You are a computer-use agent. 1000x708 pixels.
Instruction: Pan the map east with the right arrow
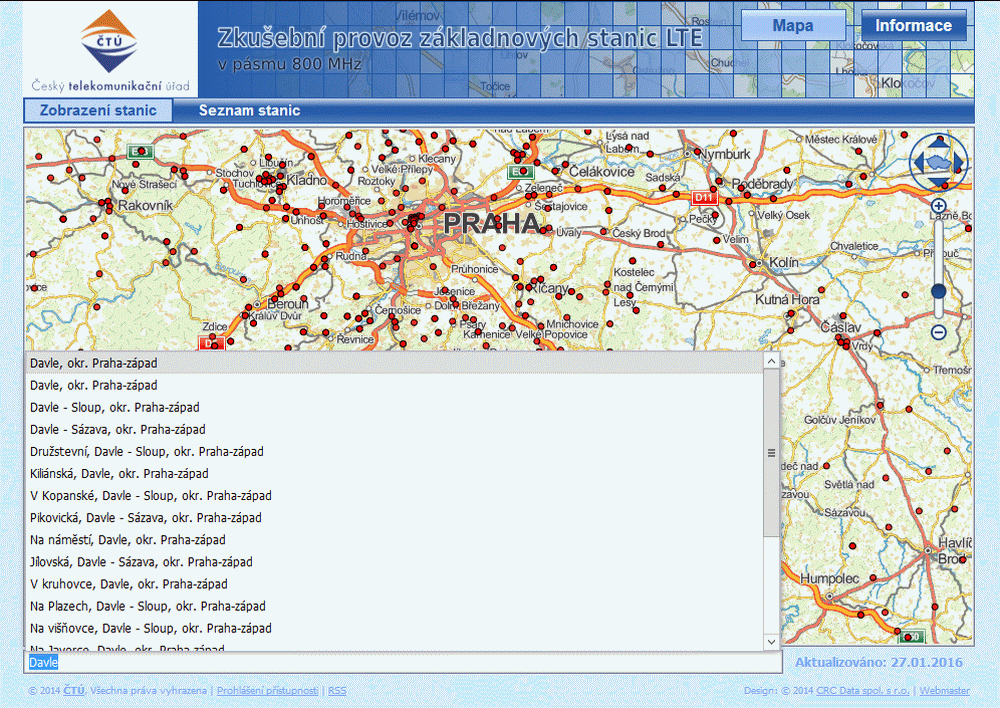pyautogui.click(x=956, y=160)
